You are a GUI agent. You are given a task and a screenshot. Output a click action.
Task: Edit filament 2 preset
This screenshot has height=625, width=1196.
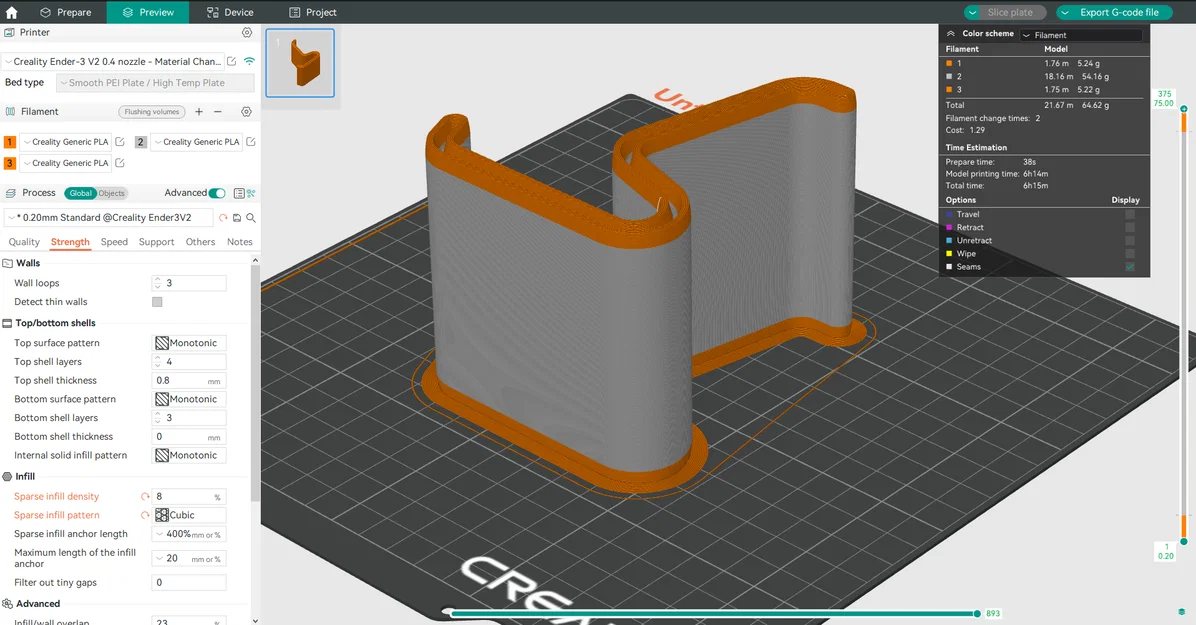[250, 142]
